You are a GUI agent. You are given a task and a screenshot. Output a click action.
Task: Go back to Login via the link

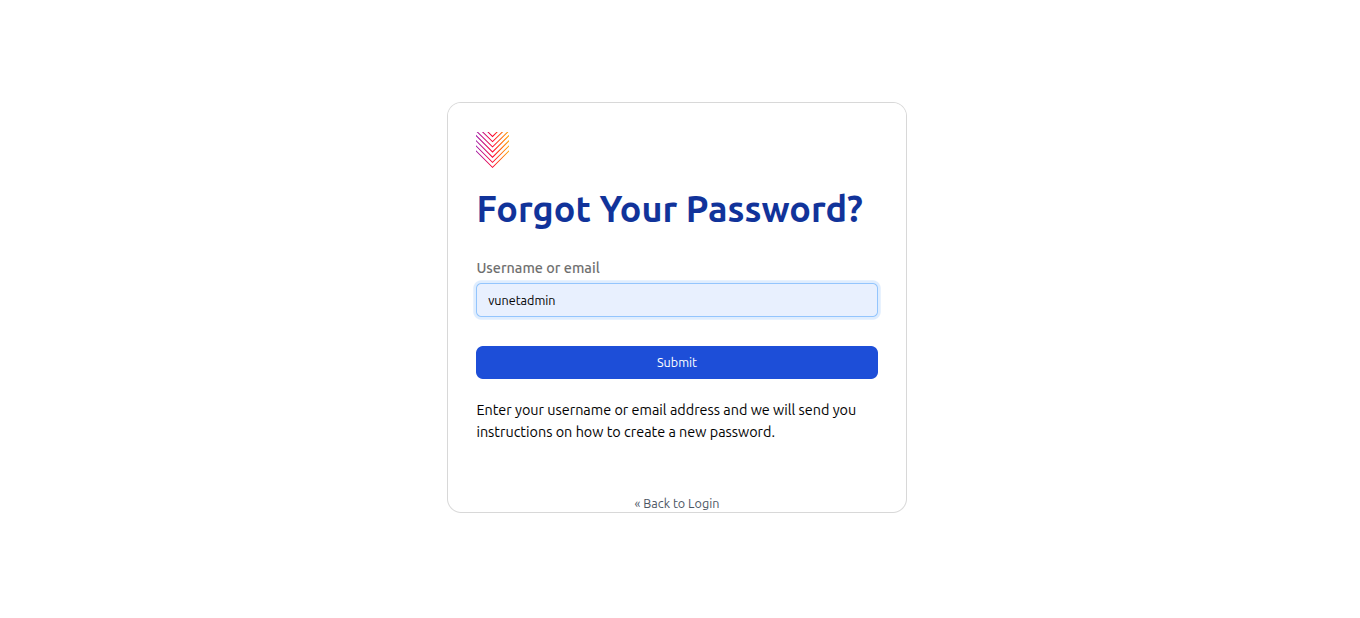(677, 503)
